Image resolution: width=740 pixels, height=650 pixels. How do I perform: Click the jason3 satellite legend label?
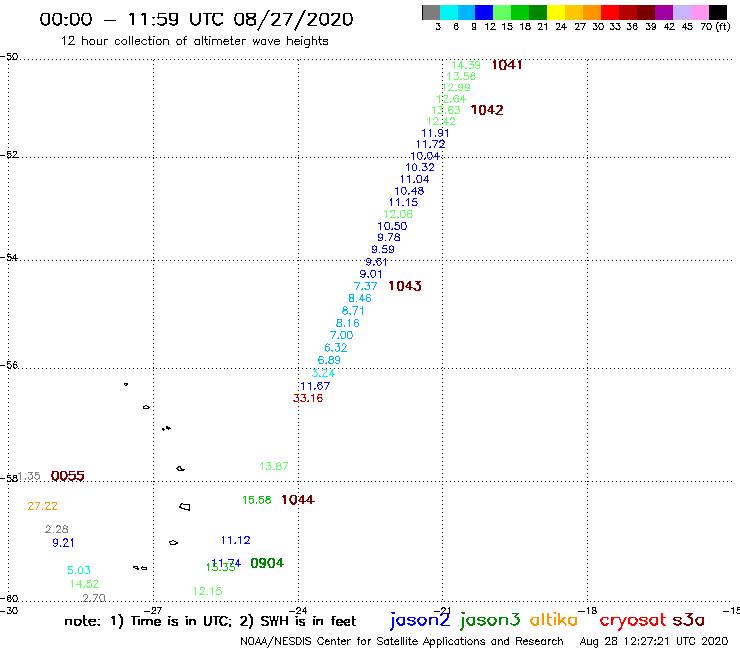coord(490,620)
